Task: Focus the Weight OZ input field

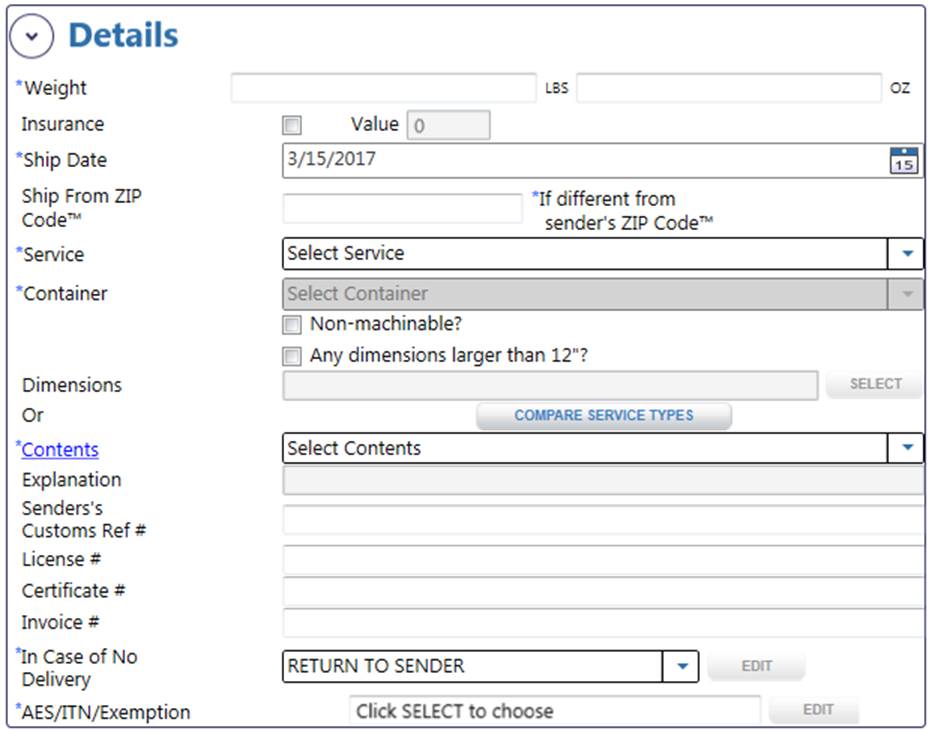Action: 729,88
